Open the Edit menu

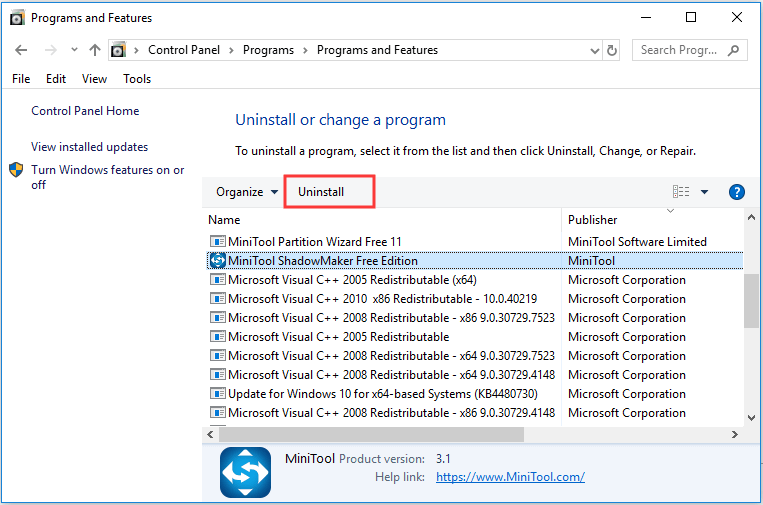(56, 79)
